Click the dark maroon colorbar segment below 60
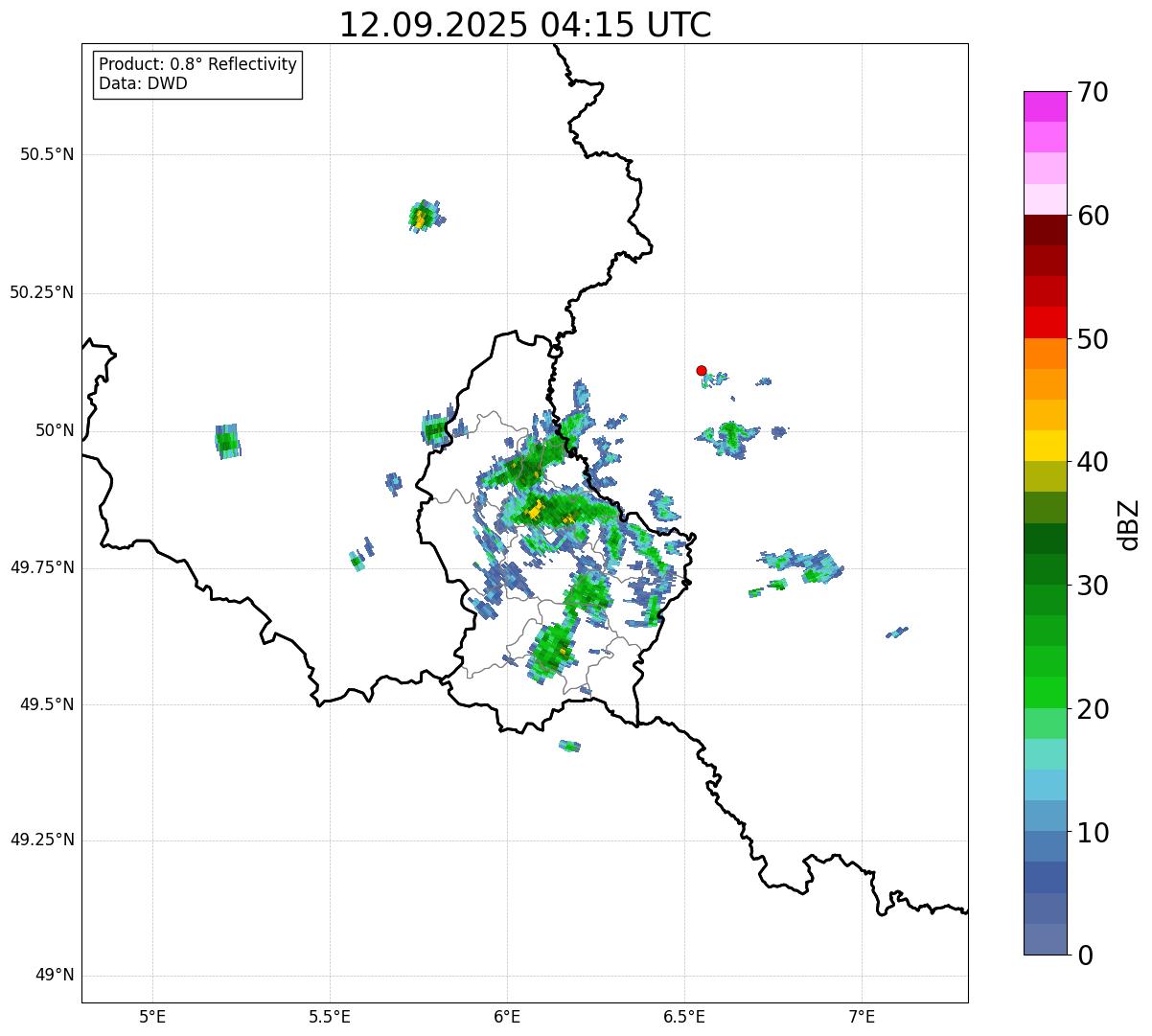This screenshot has height=1036, width=1152. click(x=1045, y=230)
